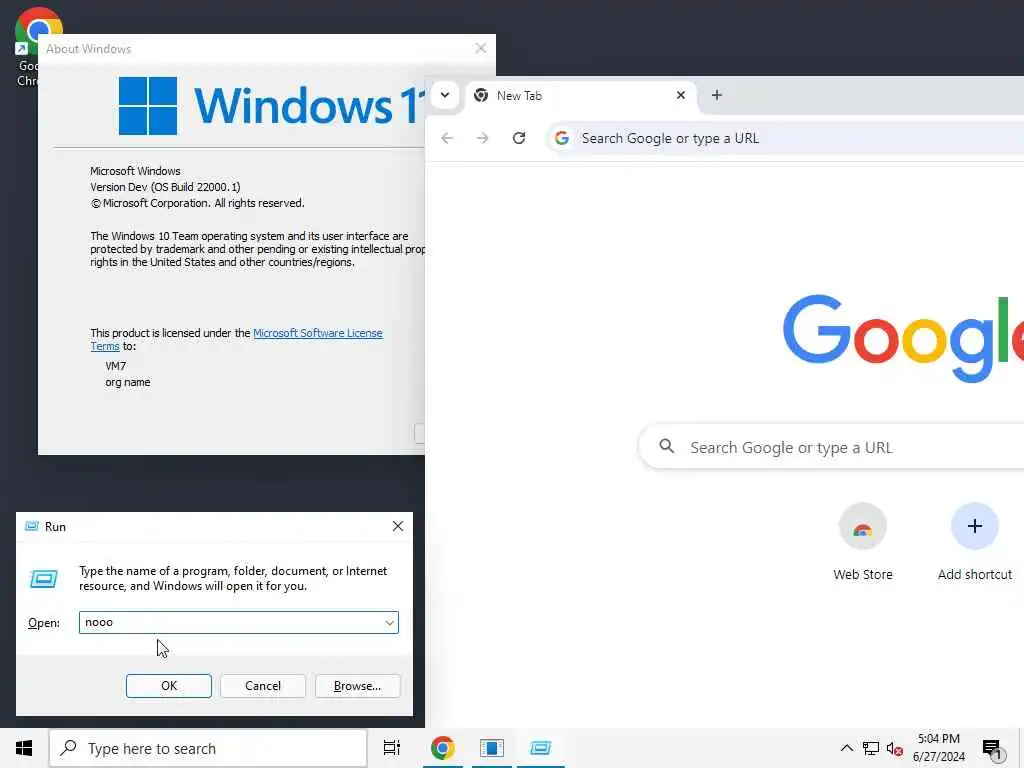1024x768 pixels.
Task: Click the org name text
Action: click(127, 382)
